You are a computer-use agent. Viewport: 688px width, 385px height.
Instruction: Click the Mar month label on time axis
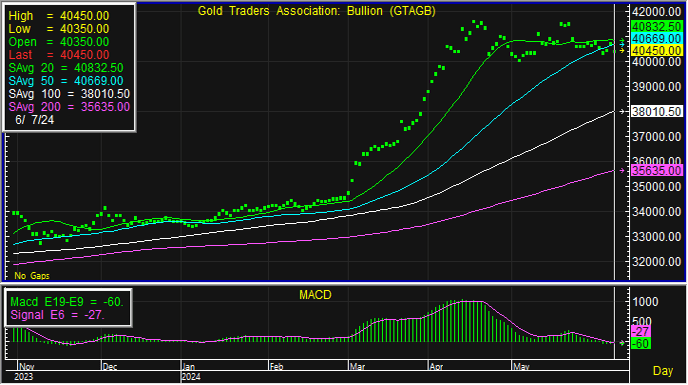tap(358, 367)
